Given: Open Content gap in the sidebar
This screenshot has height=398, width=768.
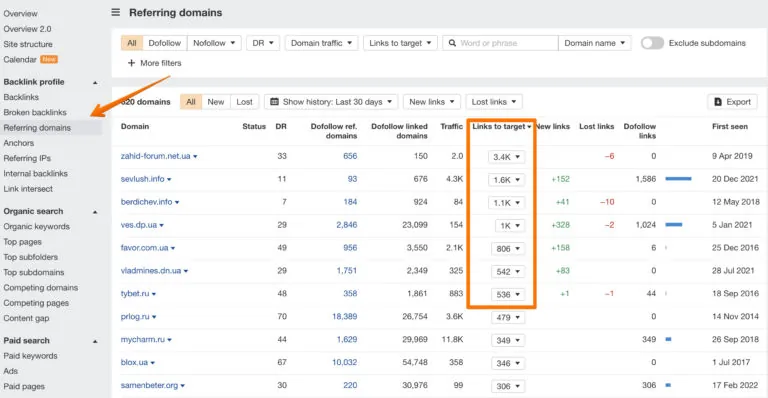Looking at the screenshot, I should click(26, 318).
